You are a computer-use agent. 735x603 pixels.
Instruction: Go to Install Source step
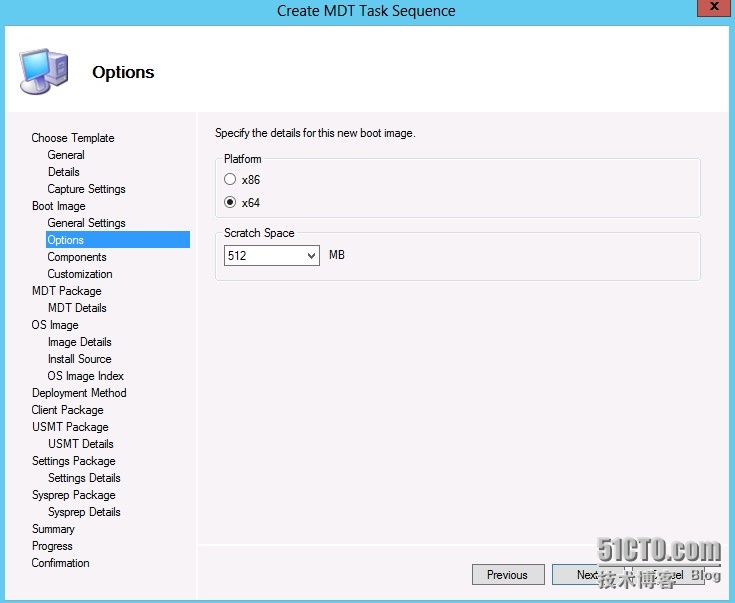(80, 359)
